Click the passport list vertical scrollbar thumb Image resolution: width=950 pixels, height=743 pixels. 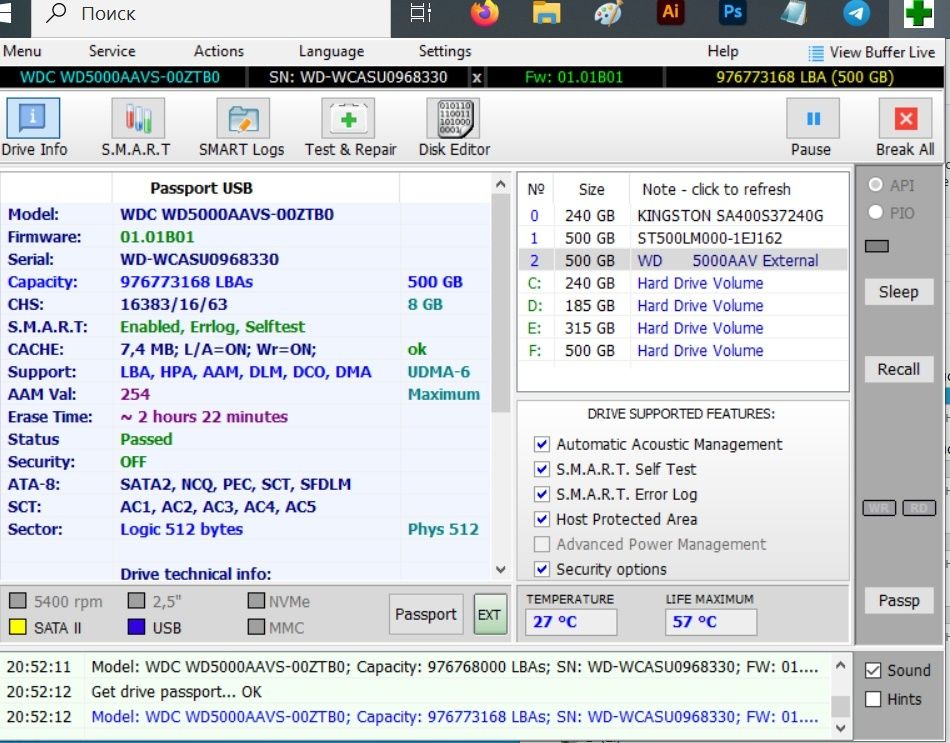click(500, 304)
